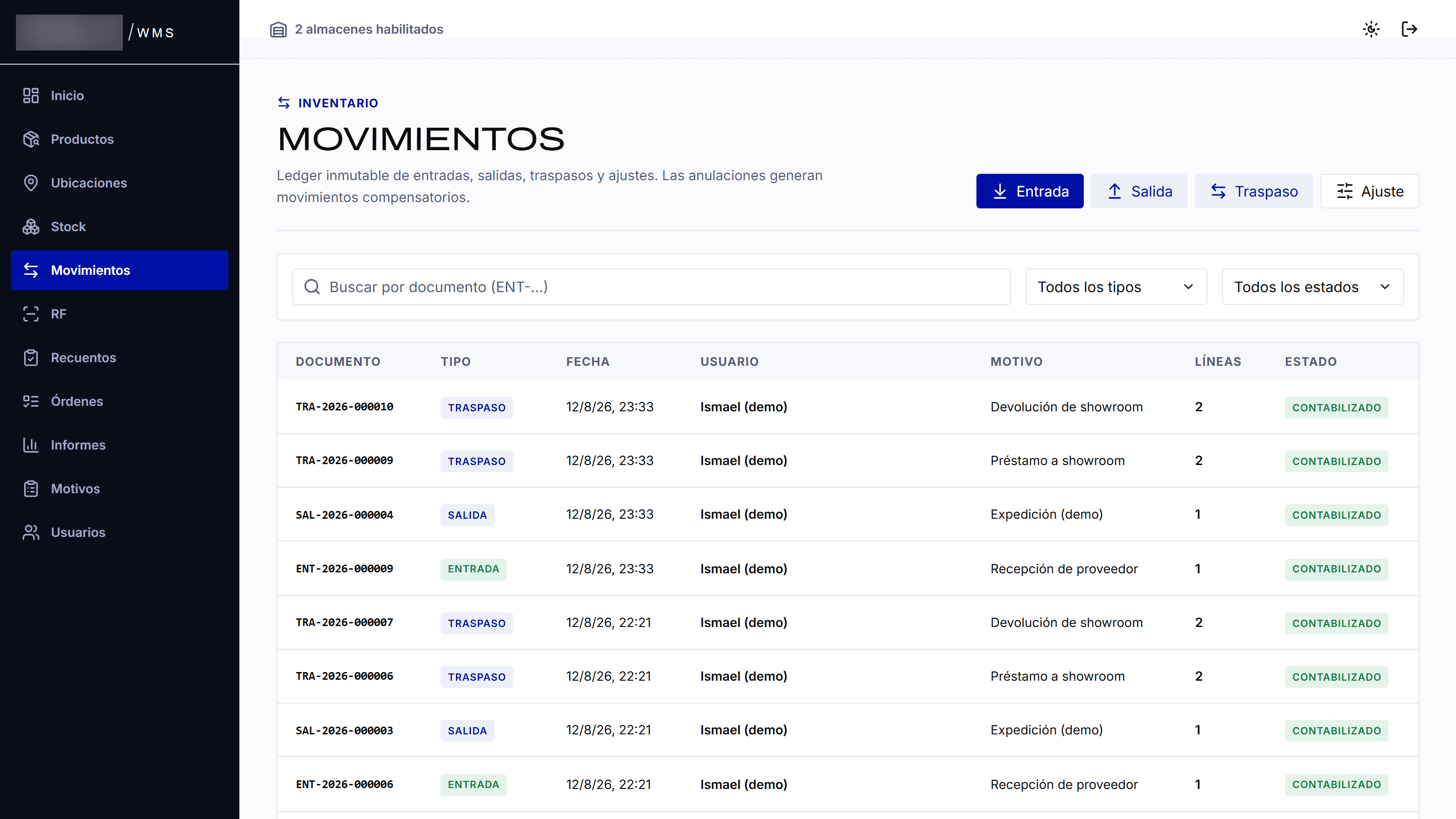Create a new Entrada movement
Viewport: 1456px width, 819px height.
click(1030, 191)
